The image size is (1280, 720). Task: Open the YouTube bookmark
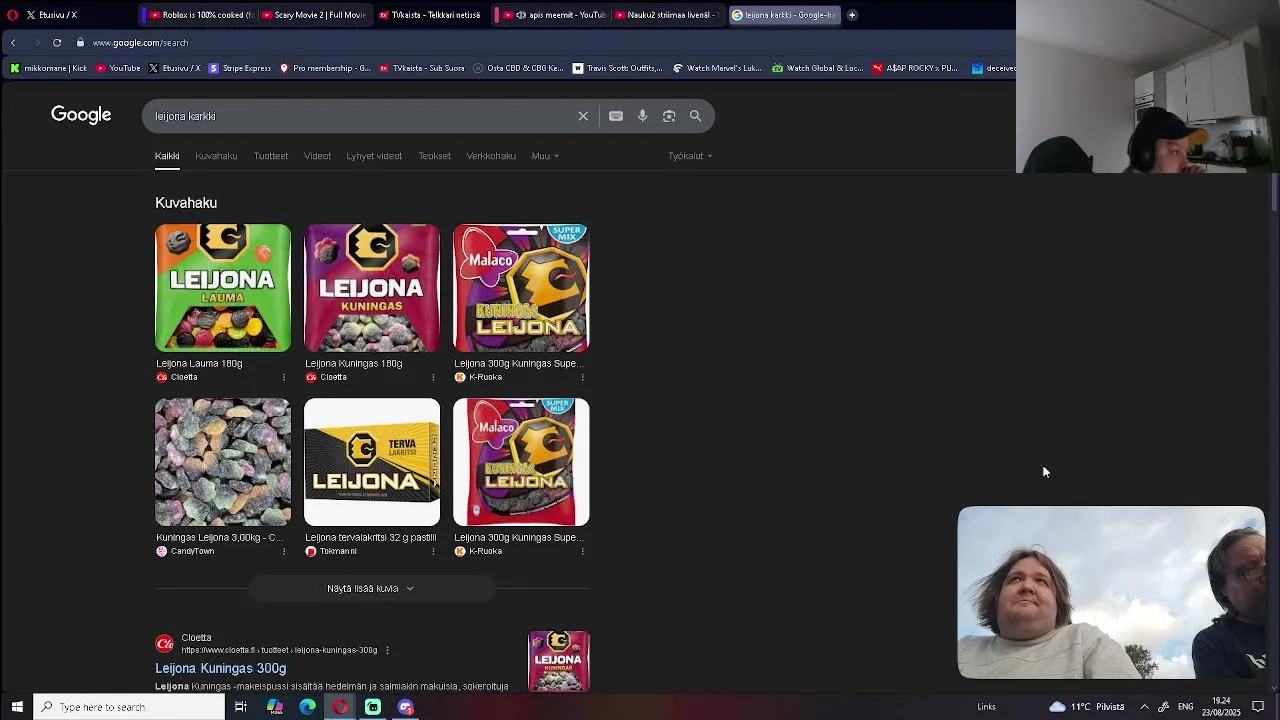[x=118, y=68]
